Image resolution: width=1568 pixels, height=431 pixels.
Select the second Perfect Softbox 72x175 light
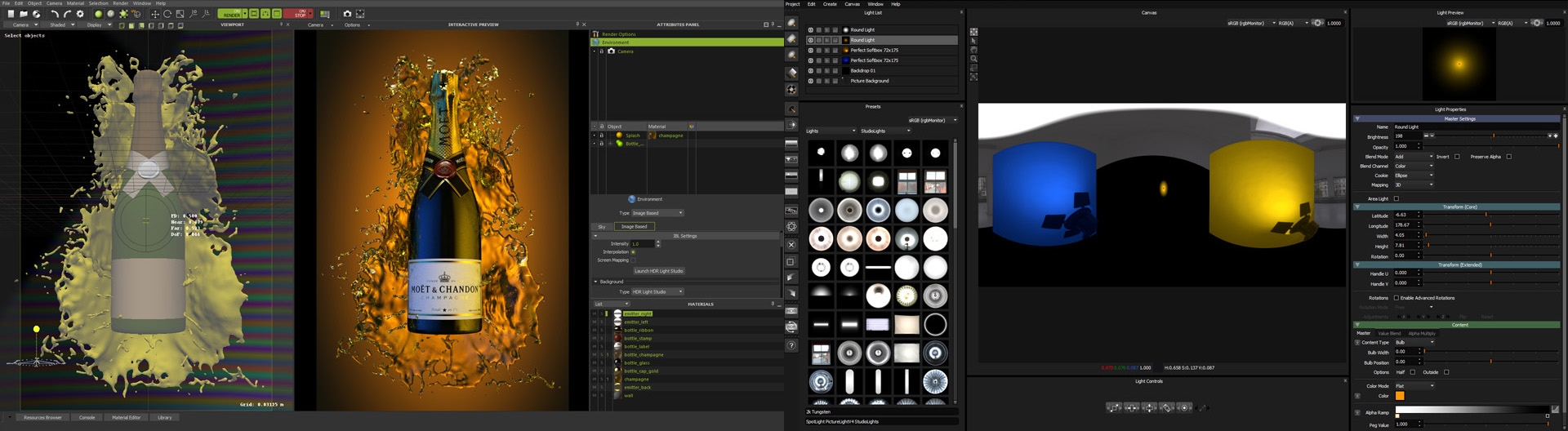(x=874, y=60)
